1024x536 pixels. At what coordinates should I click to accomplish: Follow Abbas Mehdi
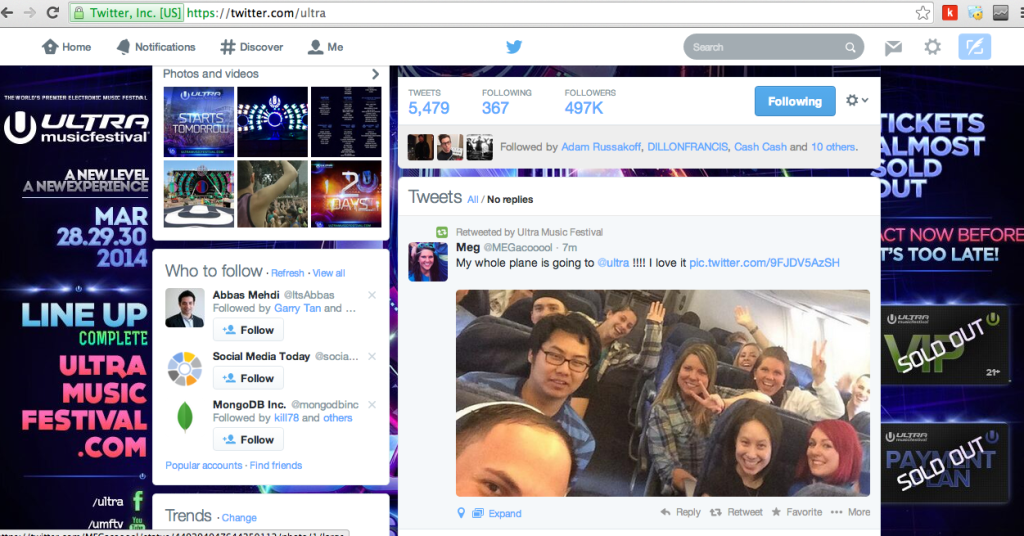pyautogui.click(x=248, y=330)
